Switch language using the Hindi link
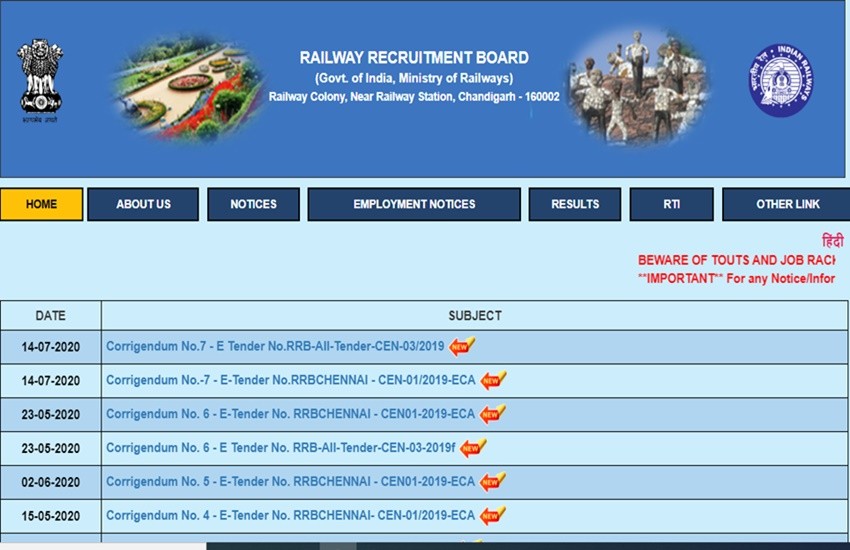 pos(832,241)
